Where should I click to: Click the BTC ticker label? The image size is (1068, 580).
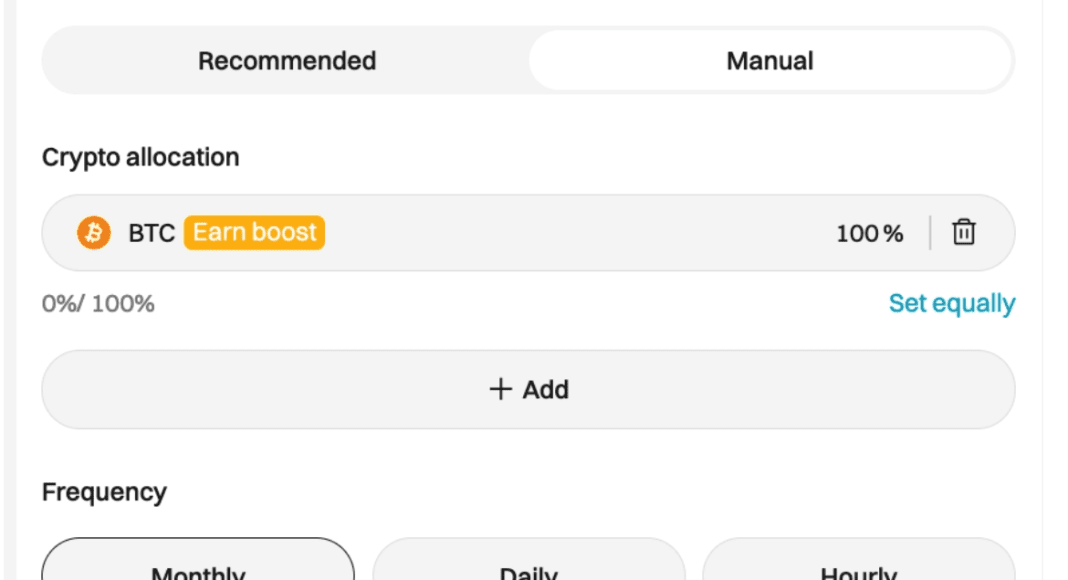[152, 234]
